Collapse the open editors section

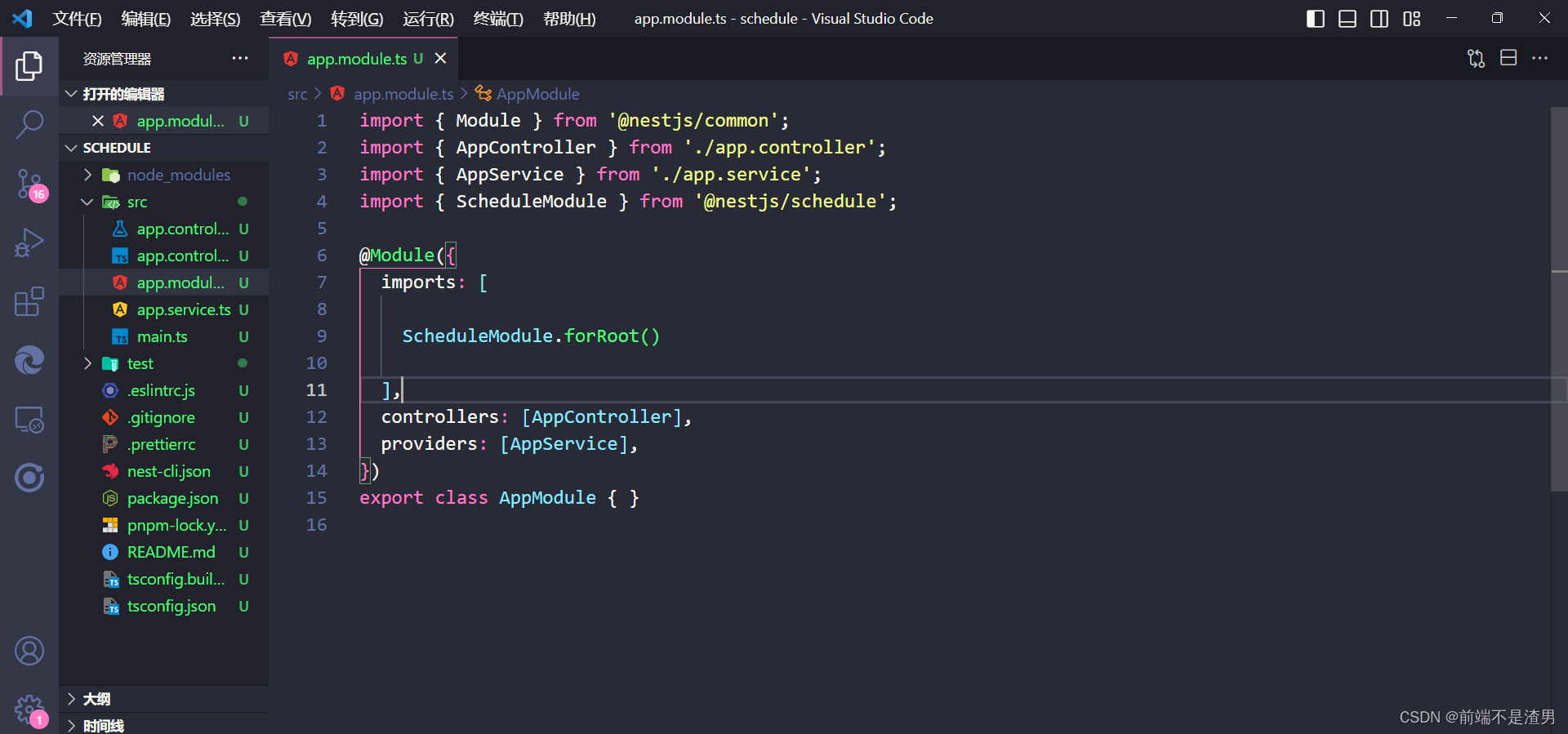(x=71, y=94)
